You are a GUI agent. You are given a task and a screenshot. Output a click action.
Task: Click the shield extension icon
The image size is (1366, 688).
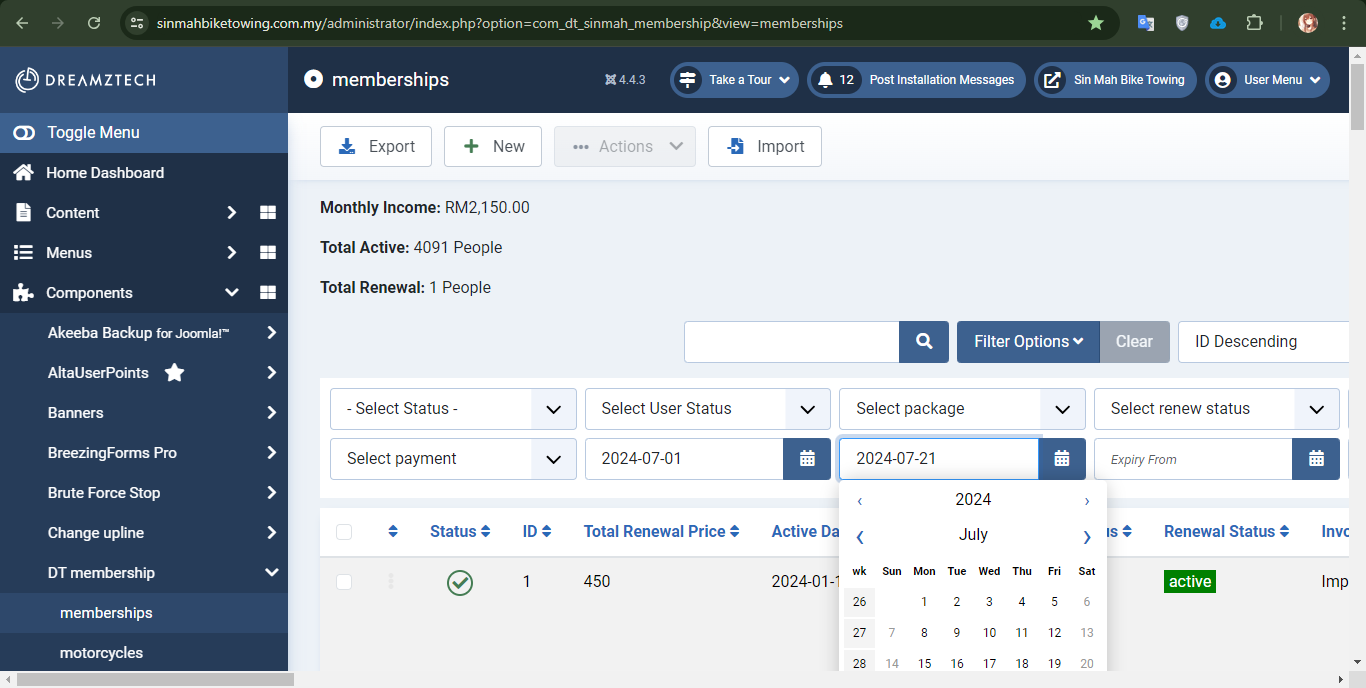[1182, 23]
